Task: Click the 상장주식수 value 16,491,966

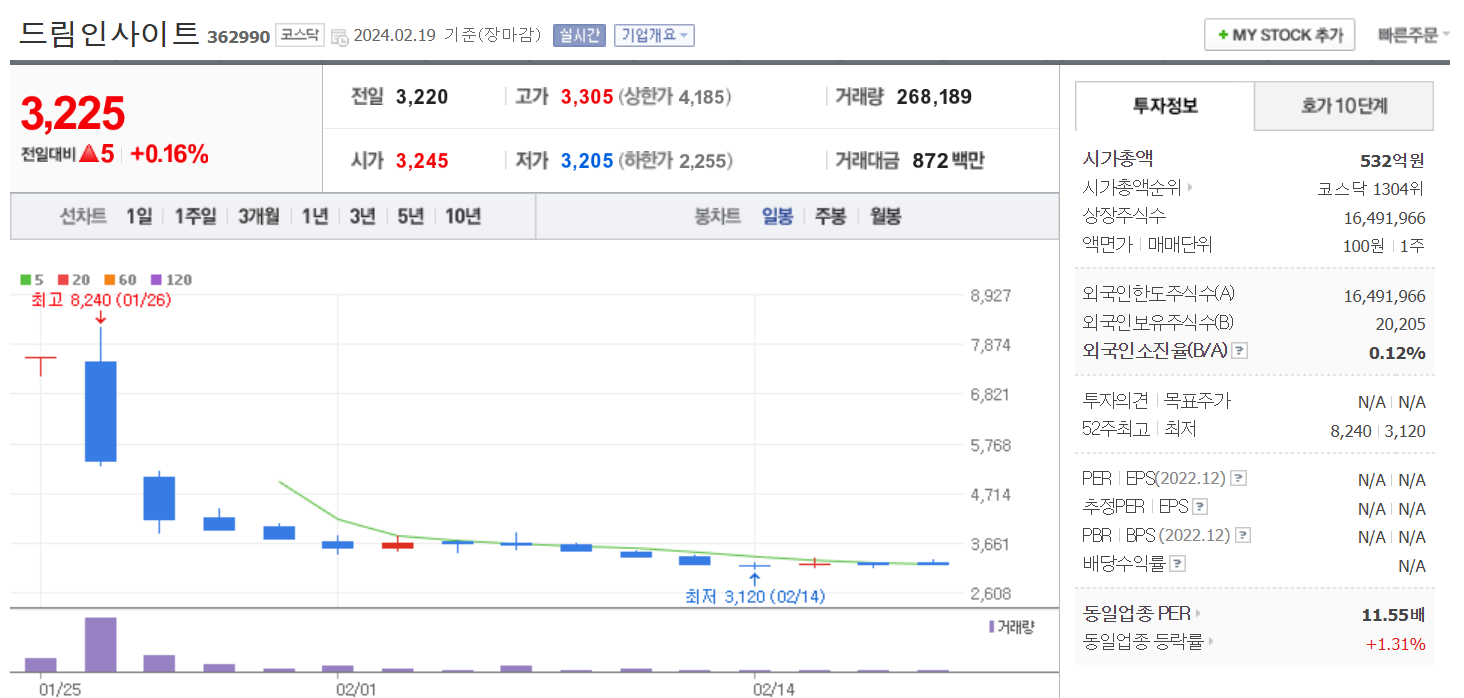Action: [x=1385, y=218]
